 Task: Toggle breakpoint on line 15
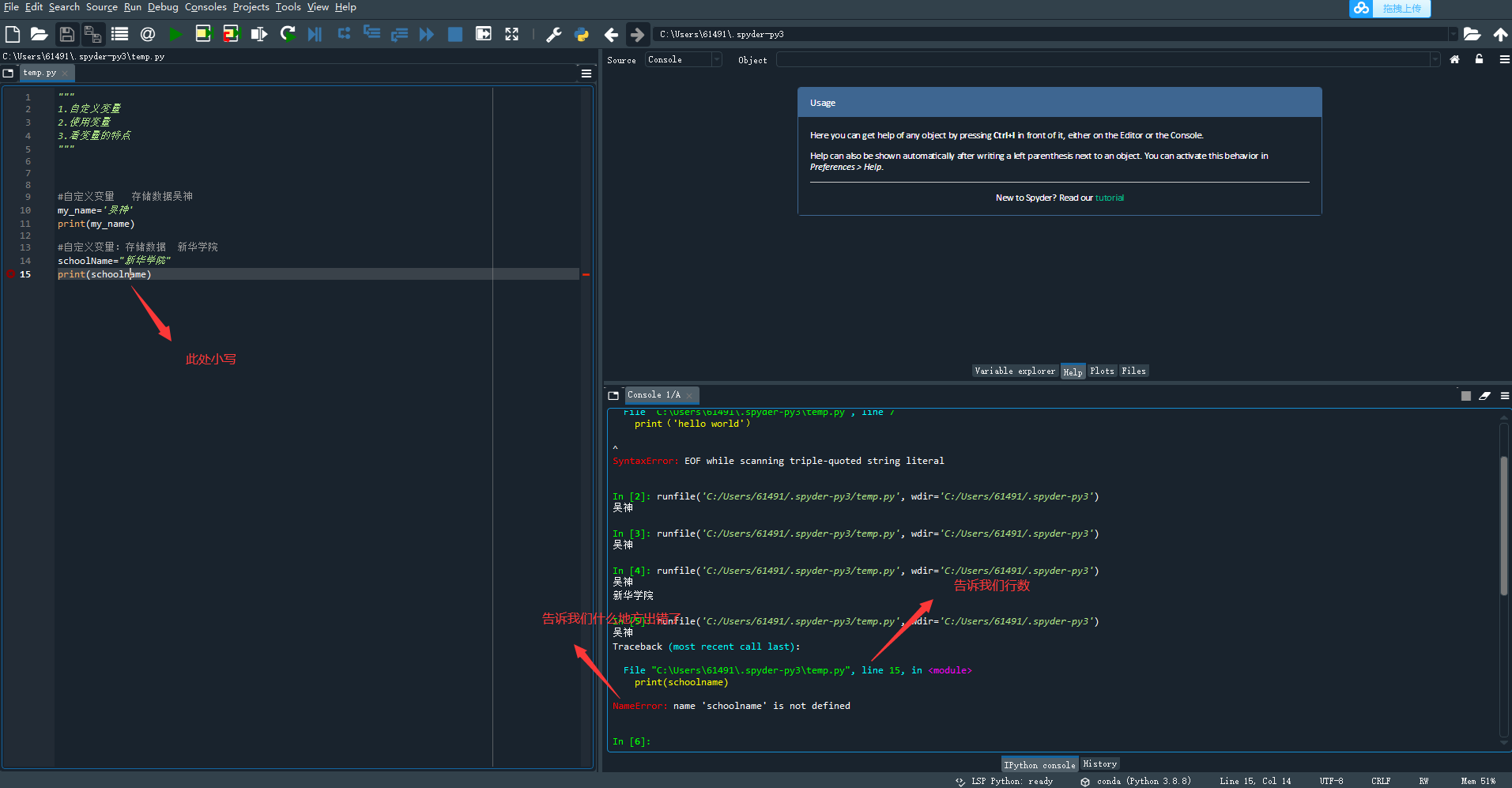point(11,274)
